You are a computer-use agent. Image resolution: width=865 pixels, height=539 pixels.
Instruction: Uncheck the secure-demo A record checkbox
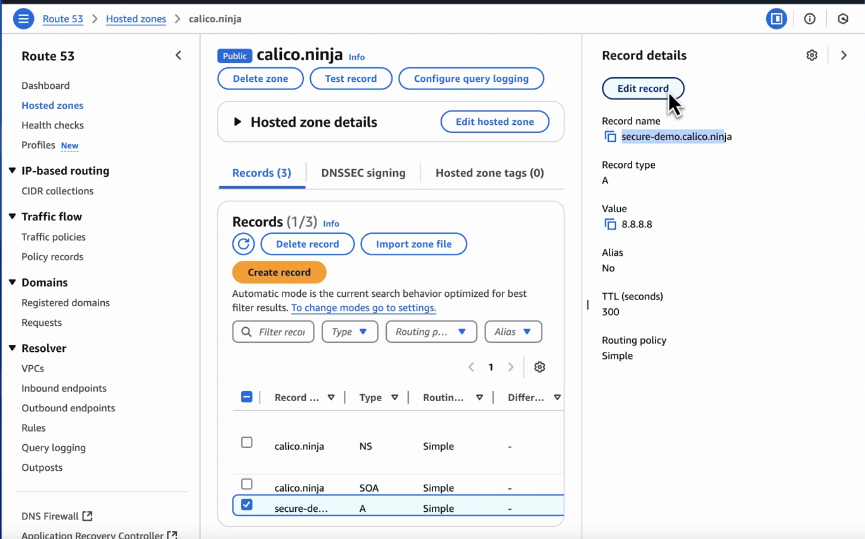coord(247,505)
